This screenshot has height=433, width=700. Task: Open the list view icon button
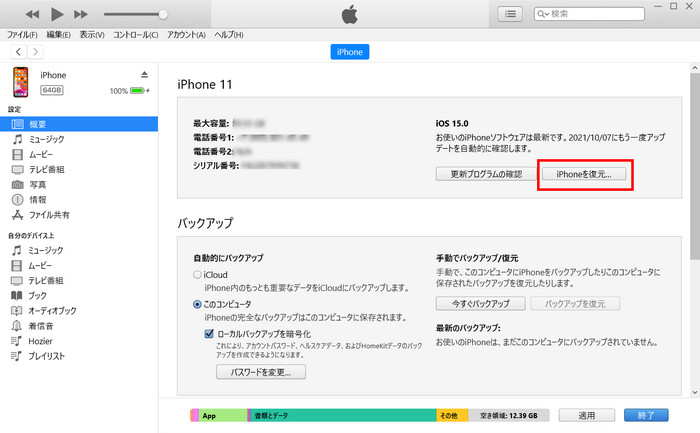(x=510, y=14)
